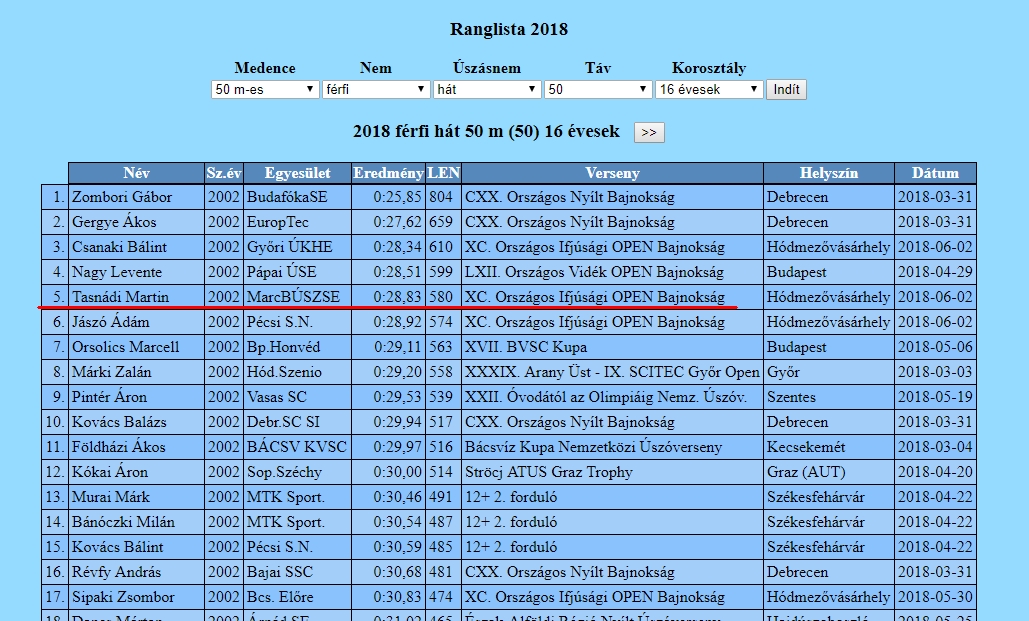Select the Ströcj ATUS Graz Trophy entry
This screenshot has height=621, width=1029.
[x=549, y=472]
